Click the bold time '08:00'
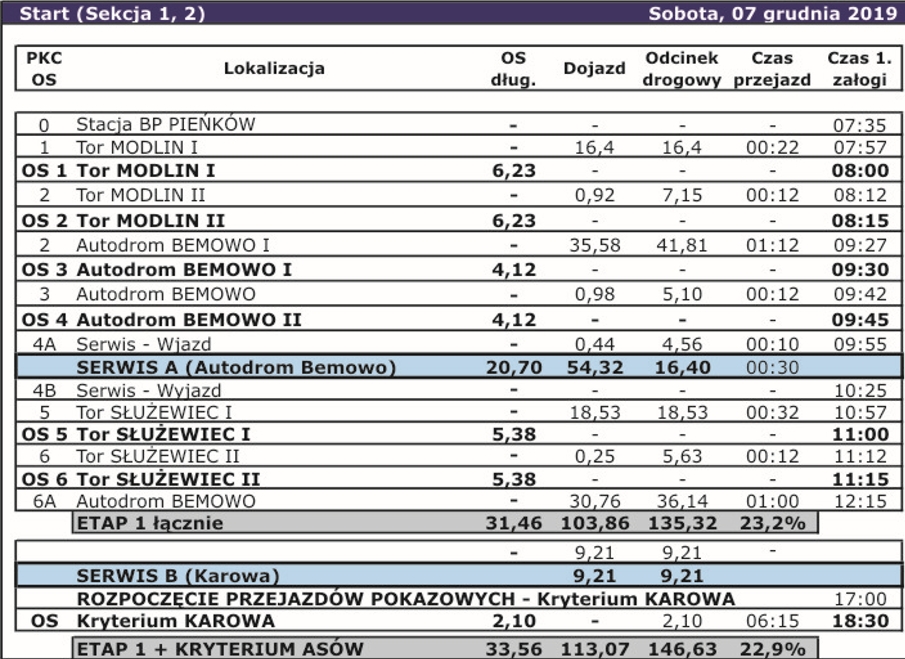 coord(860,171)
